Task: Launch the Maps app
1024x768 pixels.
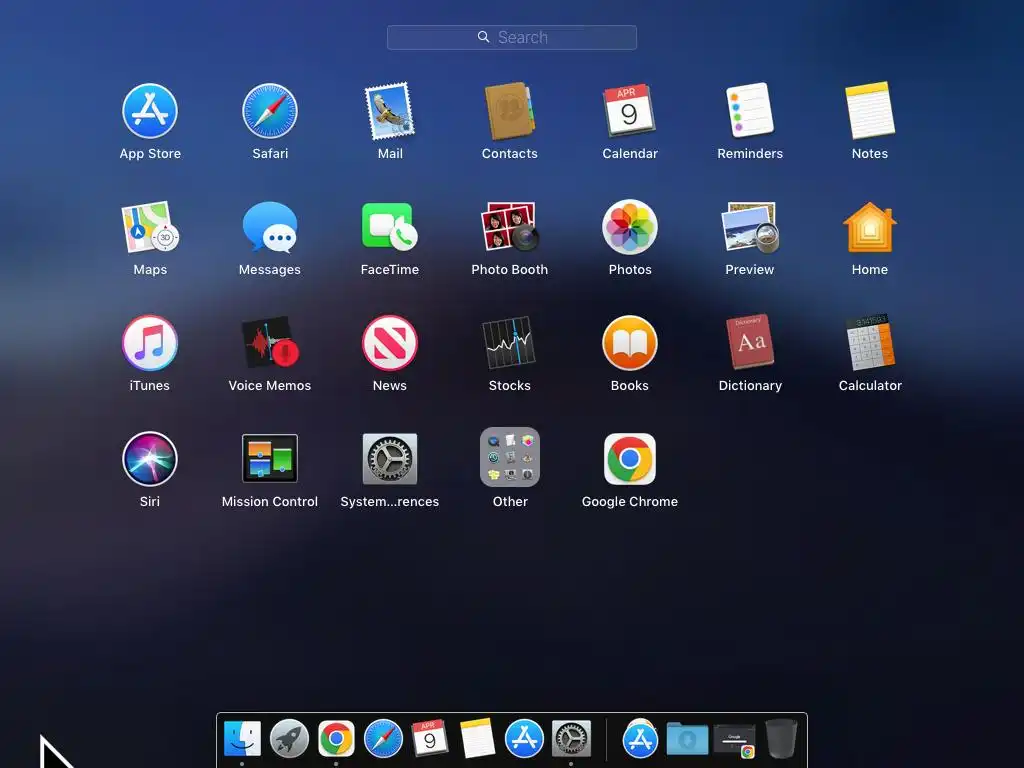Action: click(150, 227)
